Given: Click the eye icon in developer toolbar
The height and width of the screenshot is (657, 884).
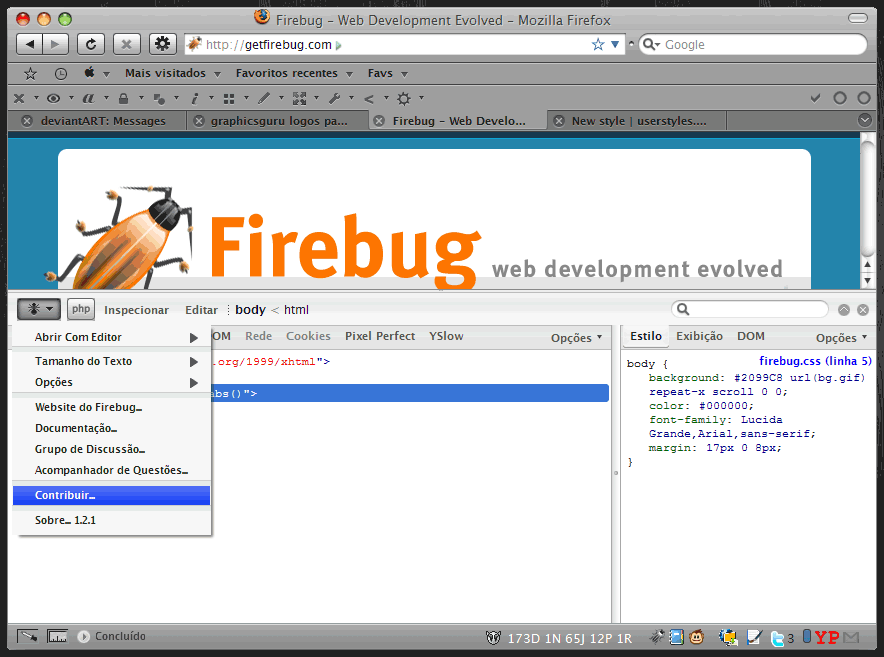Looking at the screenshot, I should [54, 99].
